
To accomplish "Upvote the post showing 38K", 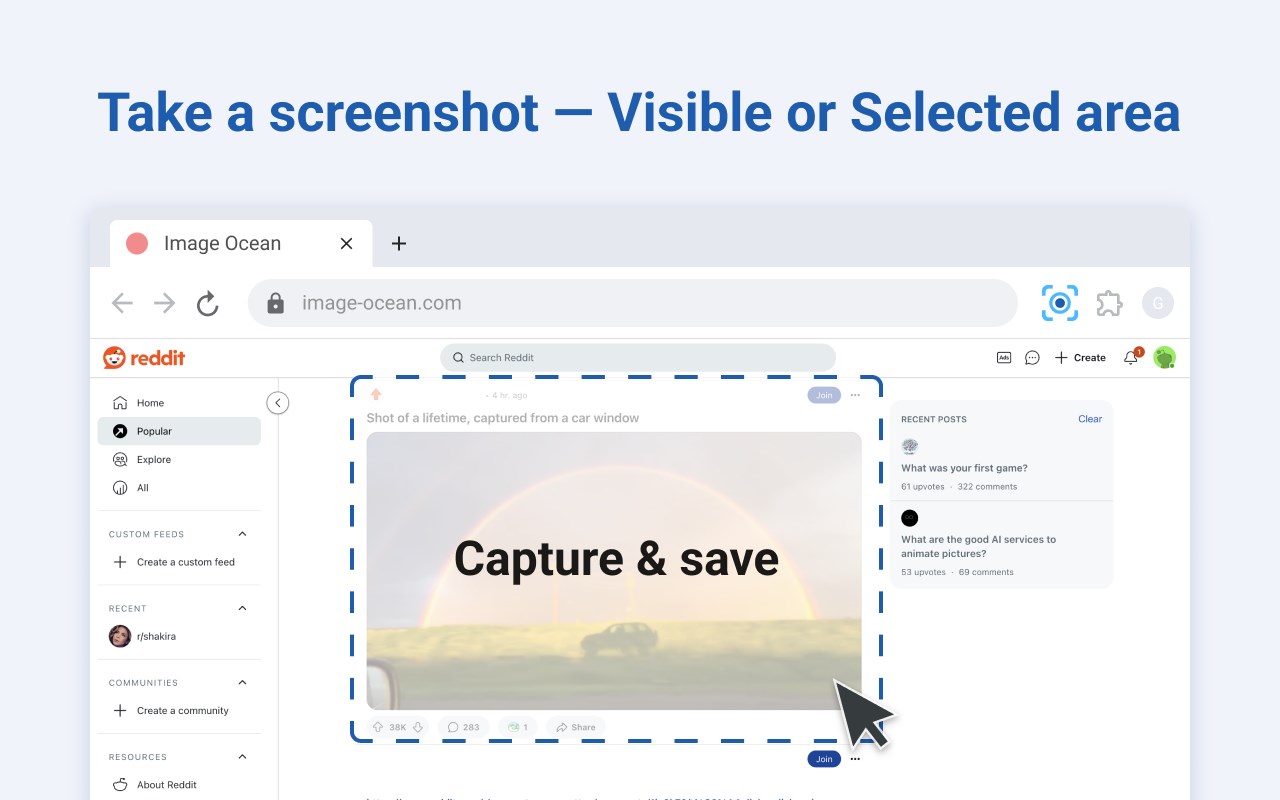I will 378,727.
